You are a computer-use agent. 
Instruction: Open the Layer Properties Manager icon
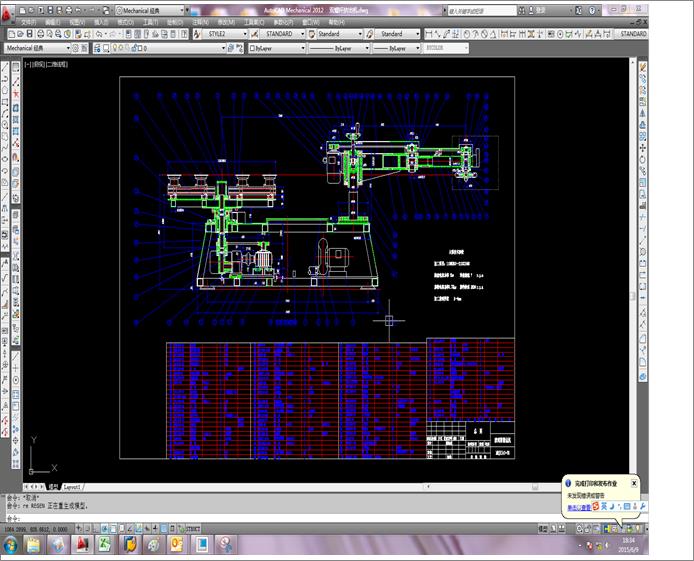97,48
